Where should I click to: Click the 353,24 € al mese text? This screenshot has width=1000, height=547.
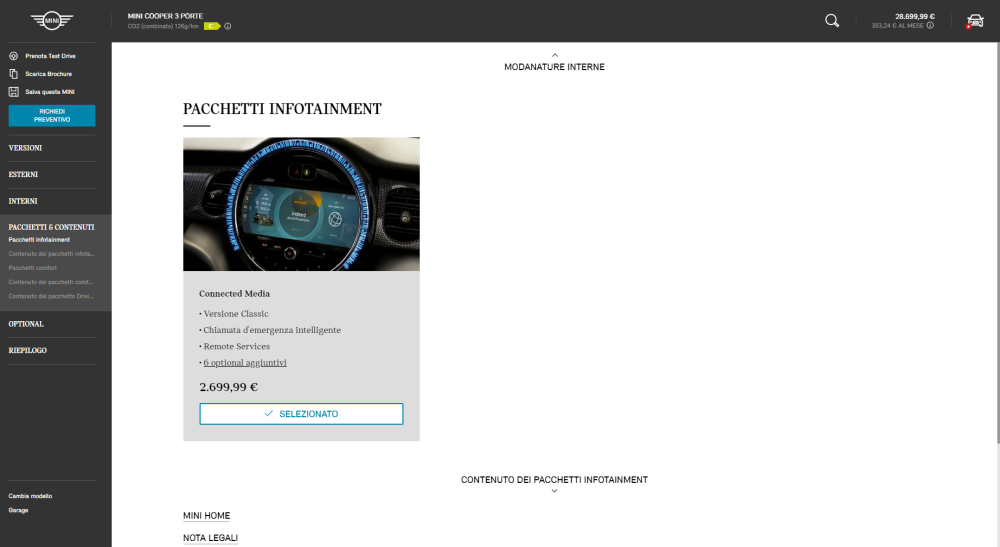point(897,26)
